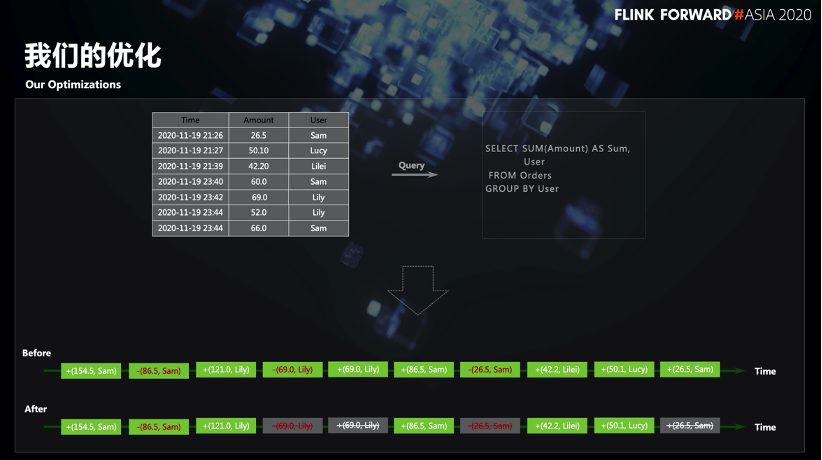822x460 pixels.
Task: Click the After row +(42.2, Lilei) box
Action: coord(557,425)
